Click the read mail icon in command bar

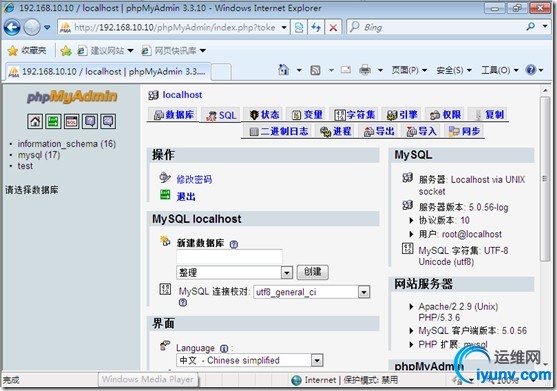coord(346,70)
